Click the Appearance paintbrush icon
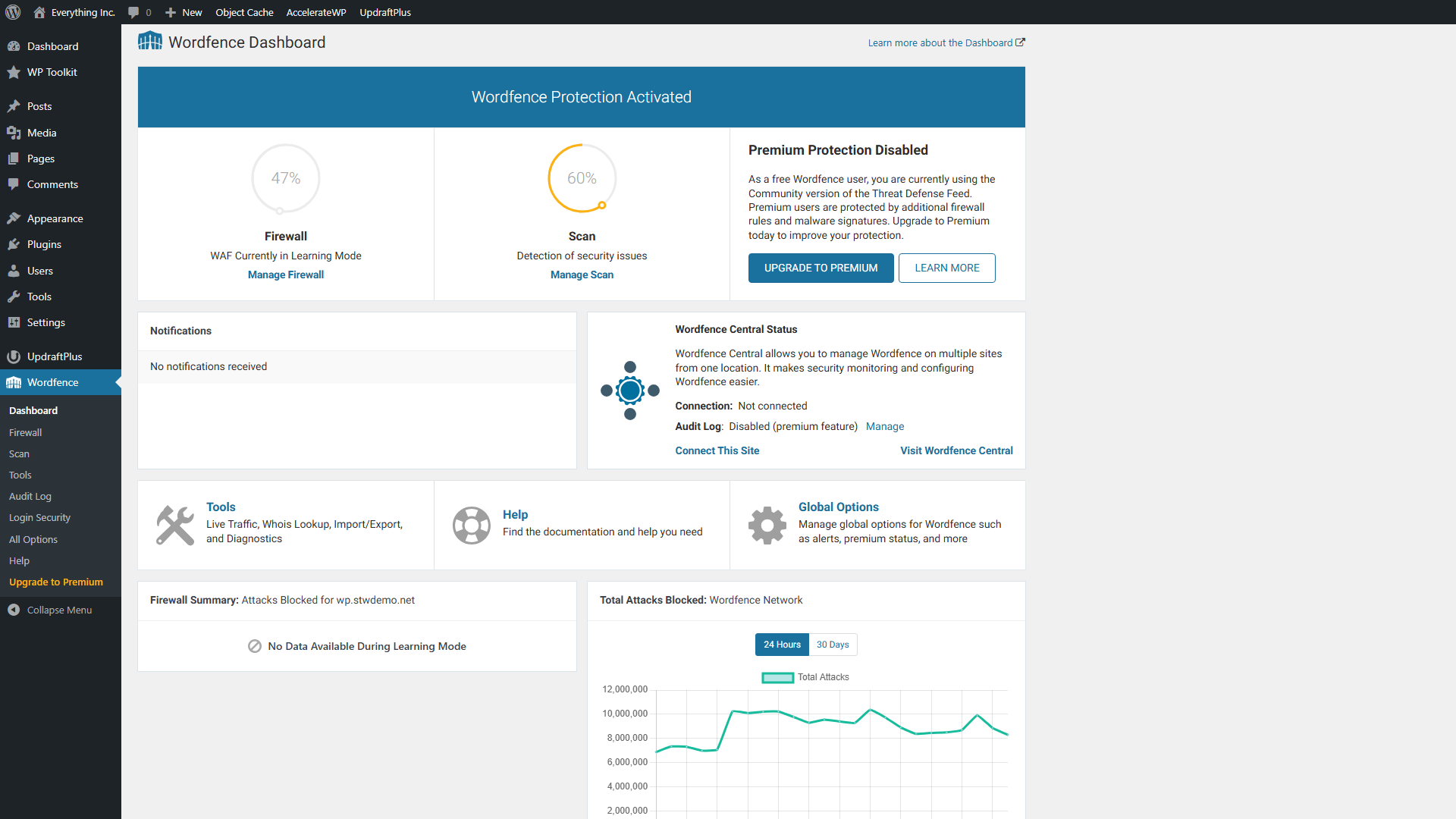This screenshot has width=1456, height=819. [14, 218]
